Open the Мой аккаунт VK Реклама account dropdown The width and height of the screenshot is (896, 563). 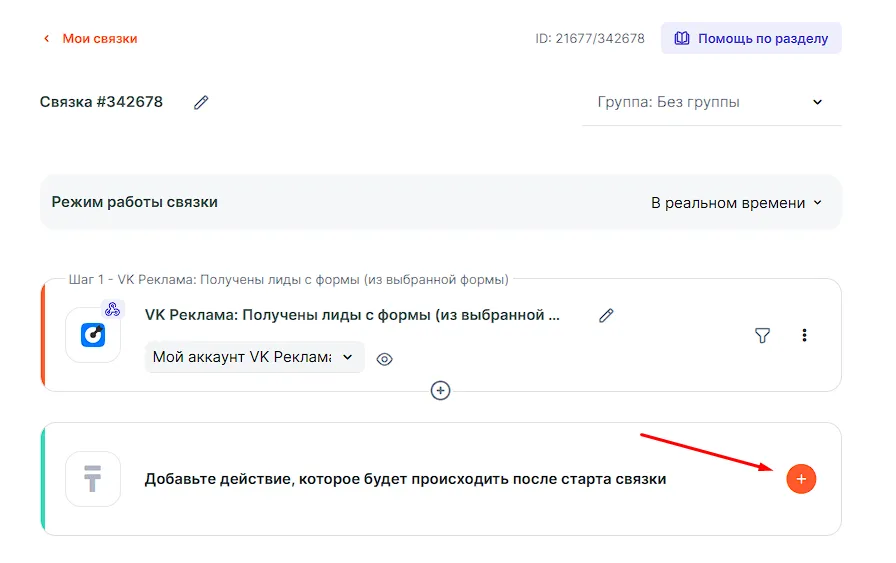point(254,357)
